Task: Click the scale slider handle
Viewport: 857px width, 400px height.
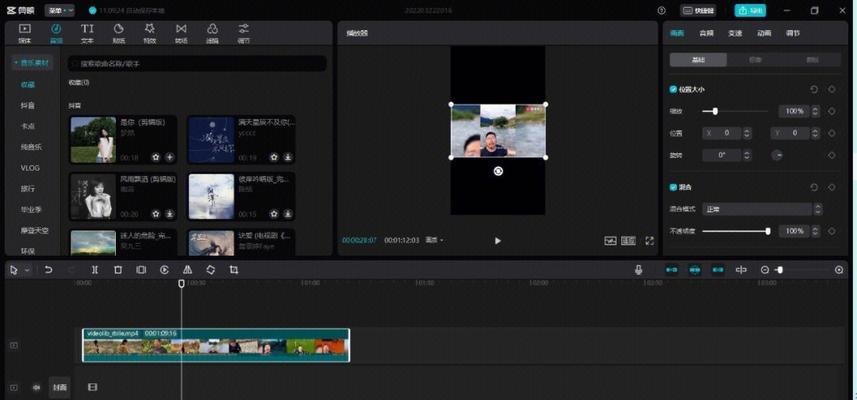Action: 714,111
